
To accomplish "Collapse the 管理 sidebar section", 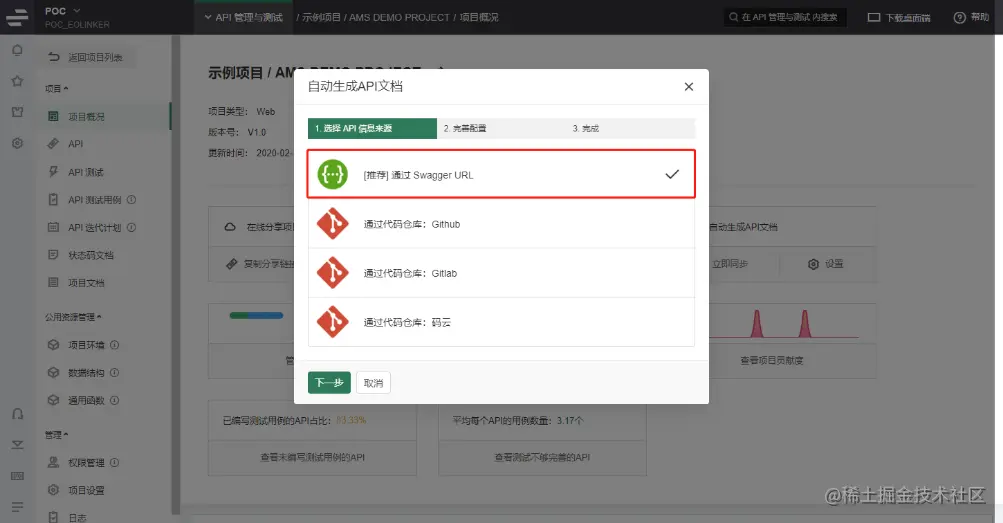I will tap(56, 435).
